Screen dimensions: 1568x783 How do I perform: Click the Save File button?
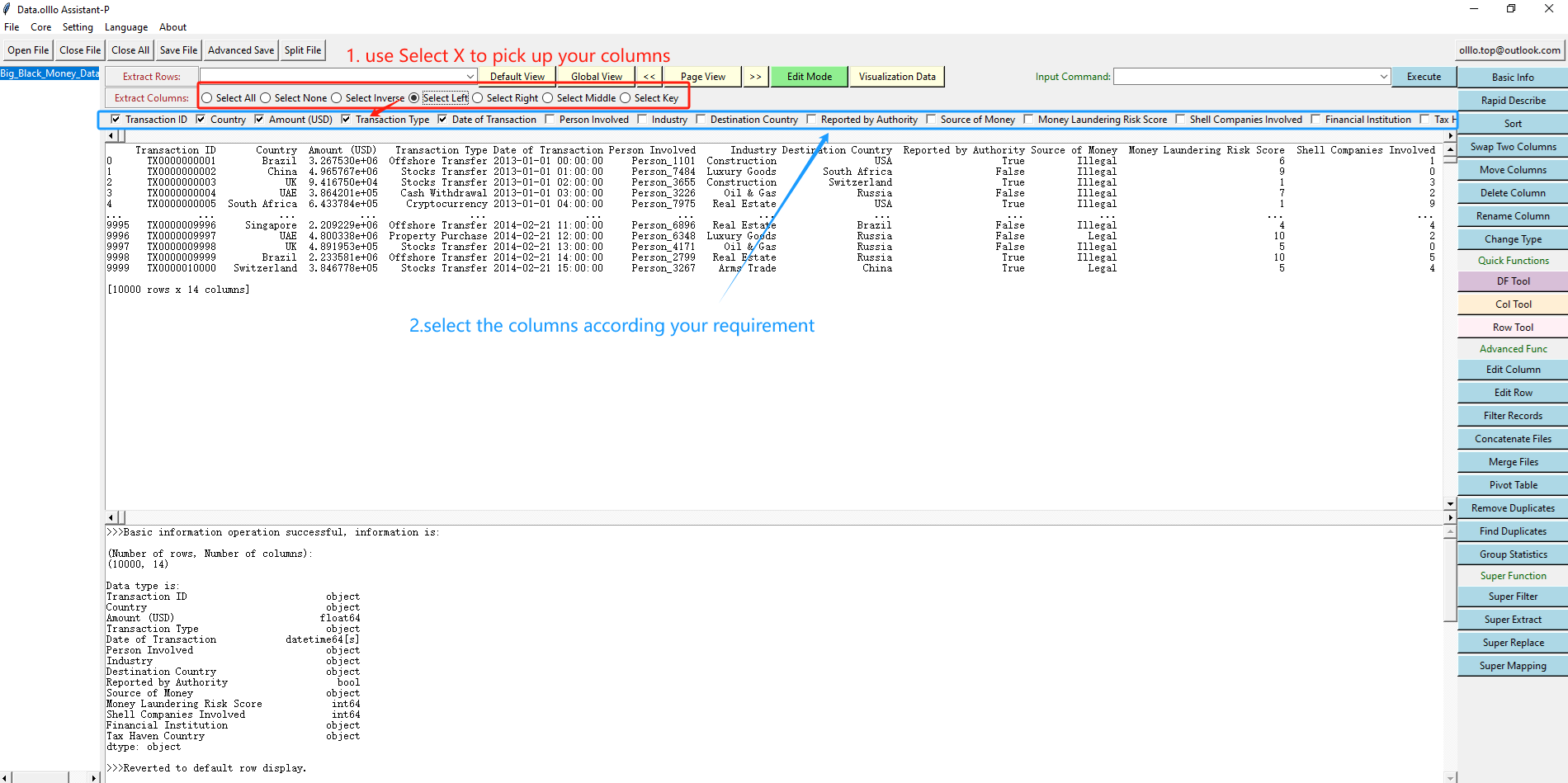pos(178,50)
